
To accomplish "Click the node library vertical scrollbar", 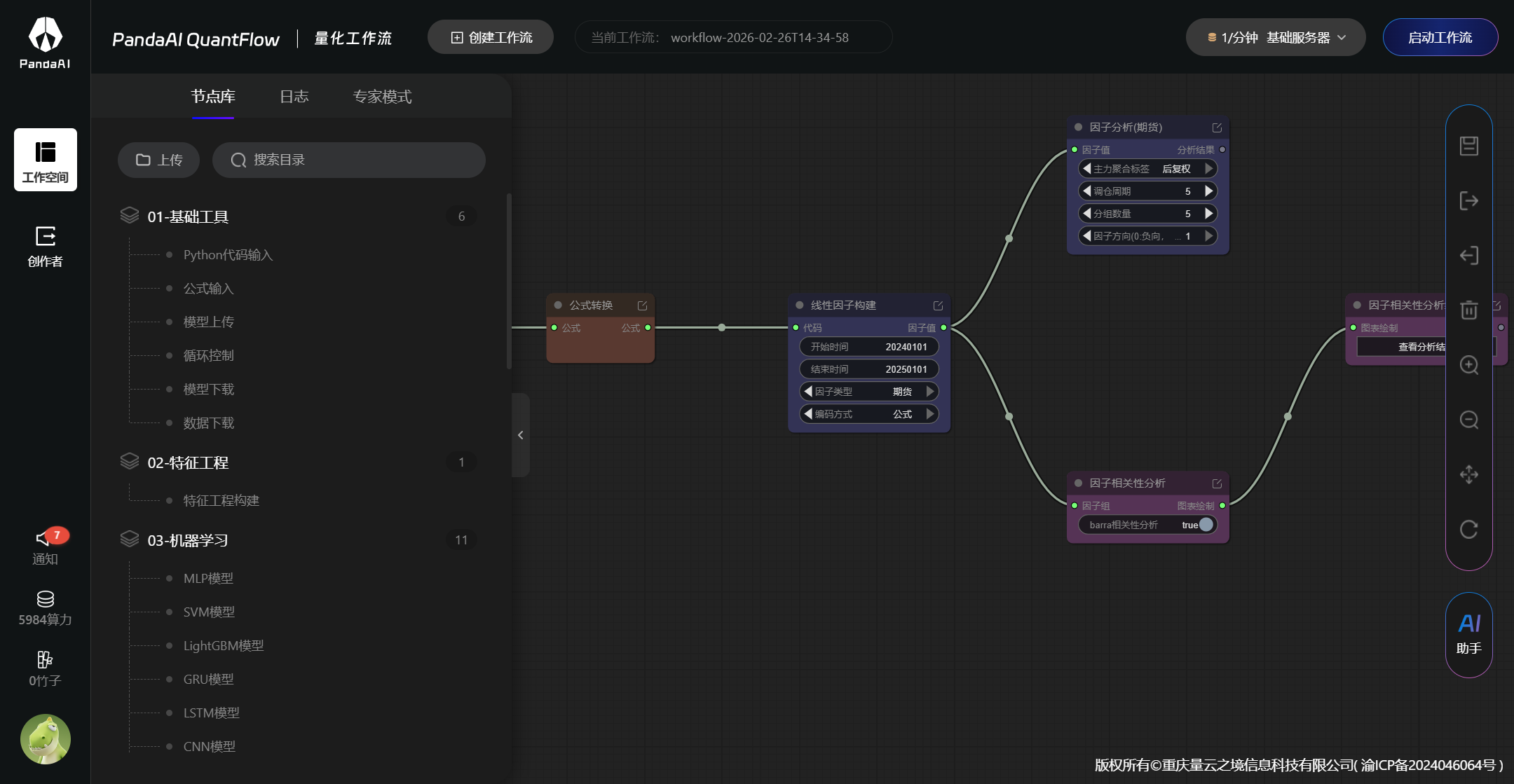I will (x=509, y=281).
